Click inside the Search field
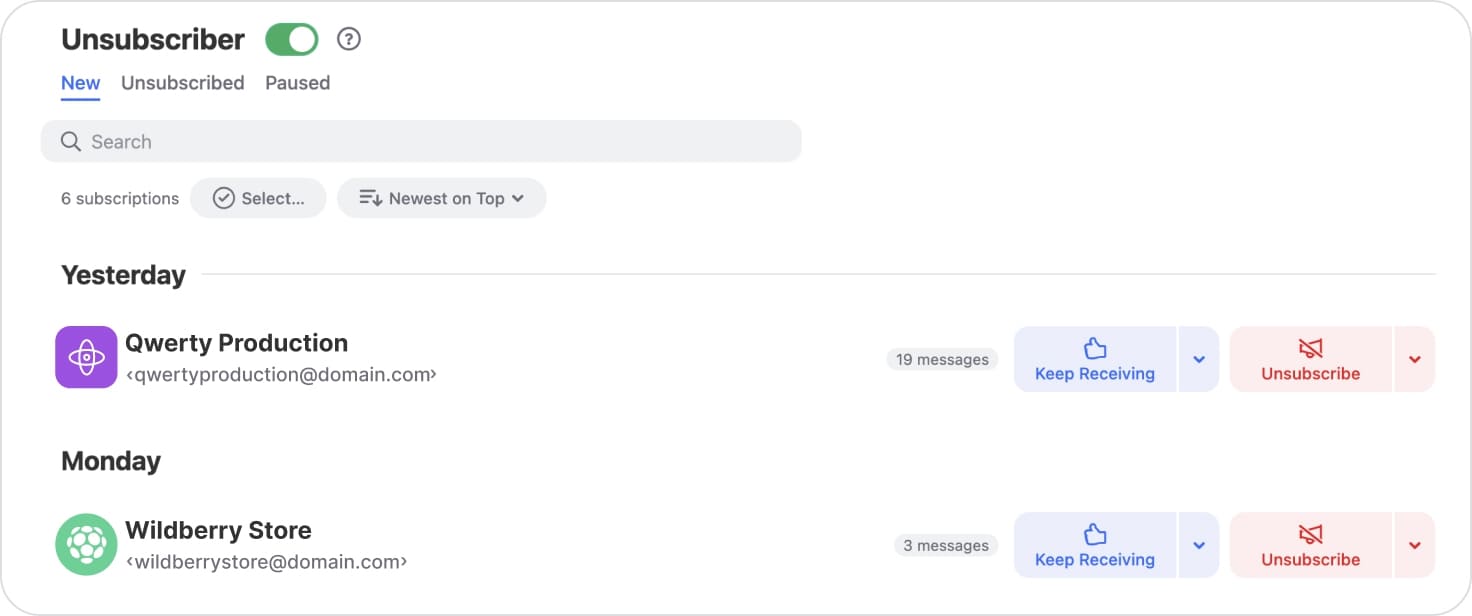The width and height of the screenshot is (1472, 616). click(300, 141)
